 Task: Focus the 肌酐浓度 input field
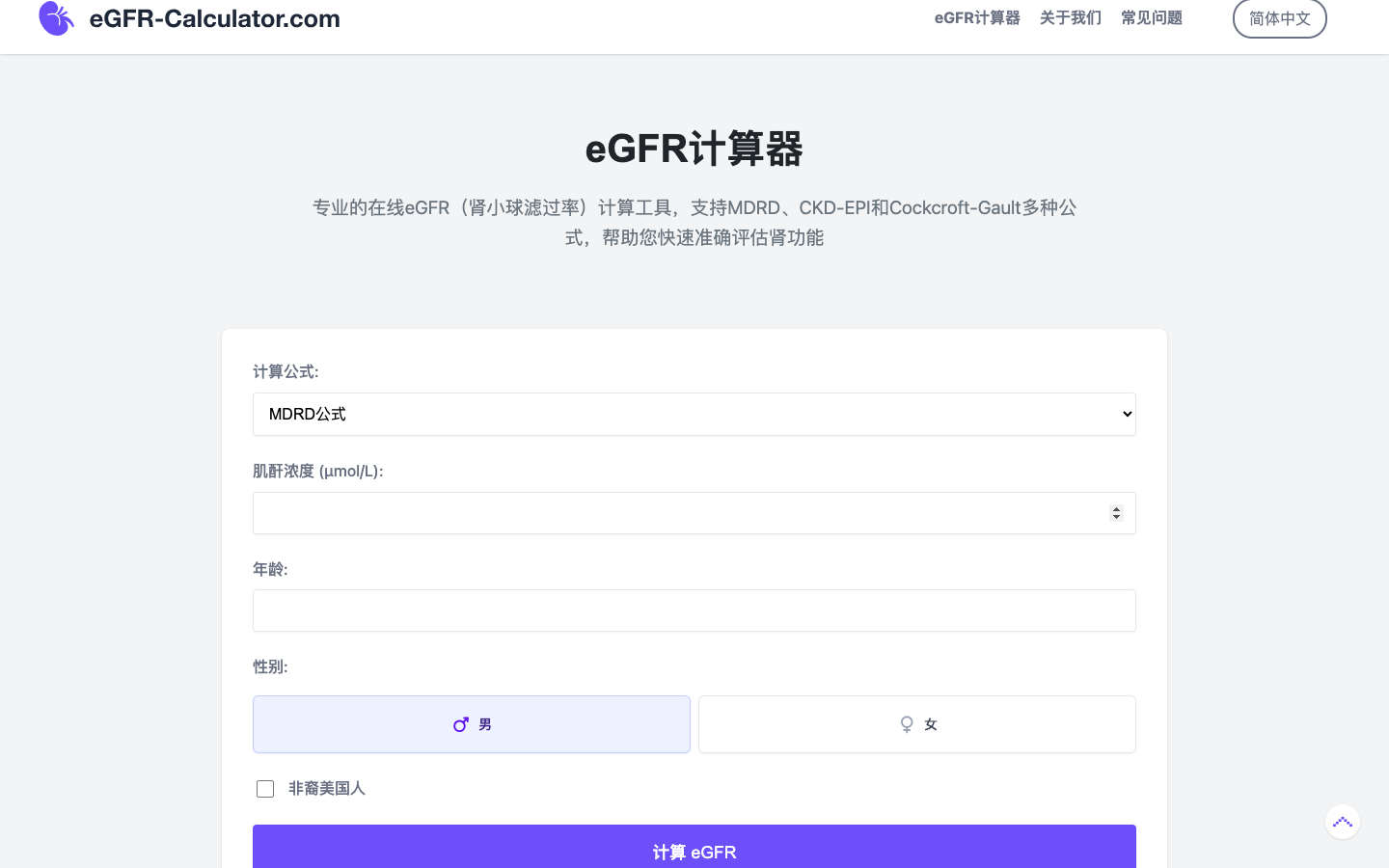pos(694,513)
